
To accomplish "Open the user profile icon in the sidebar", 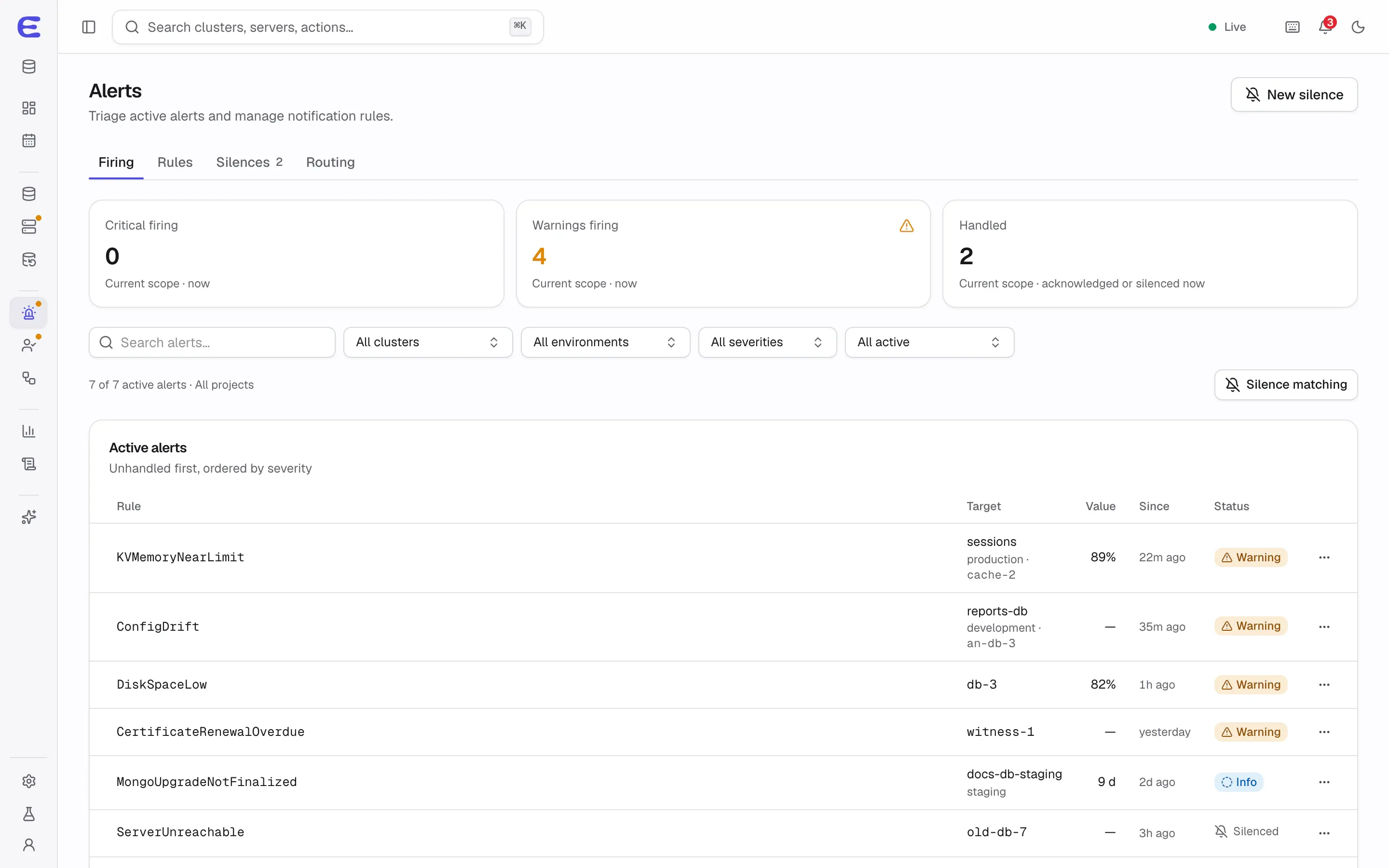I will [x=29, y=845].
